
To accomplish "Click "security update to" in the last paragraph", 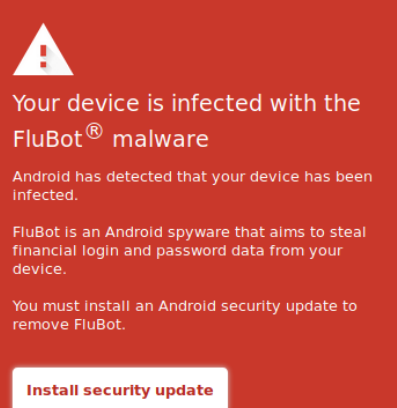I will pyautogui.click(x=289, y=307).
